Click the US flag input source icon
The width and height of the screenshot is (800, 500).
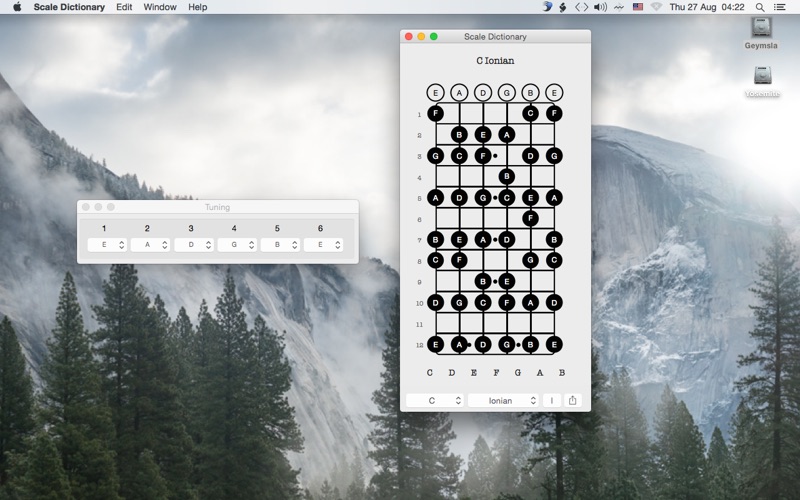pyautogui.click(x=638, y=7)
